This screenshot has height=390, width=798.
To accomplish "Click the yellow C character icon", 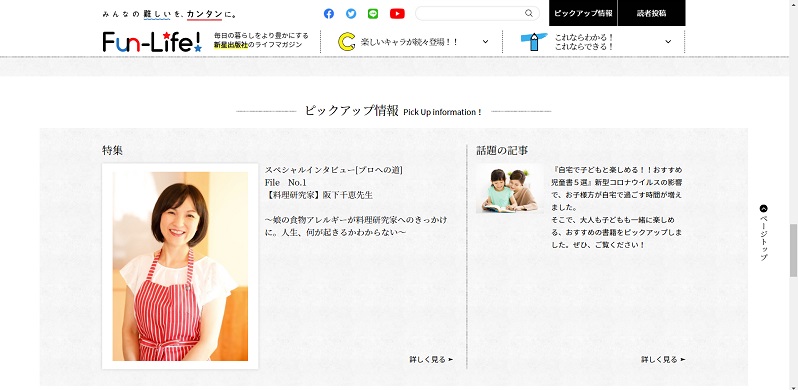I will (x=347, y=42).
